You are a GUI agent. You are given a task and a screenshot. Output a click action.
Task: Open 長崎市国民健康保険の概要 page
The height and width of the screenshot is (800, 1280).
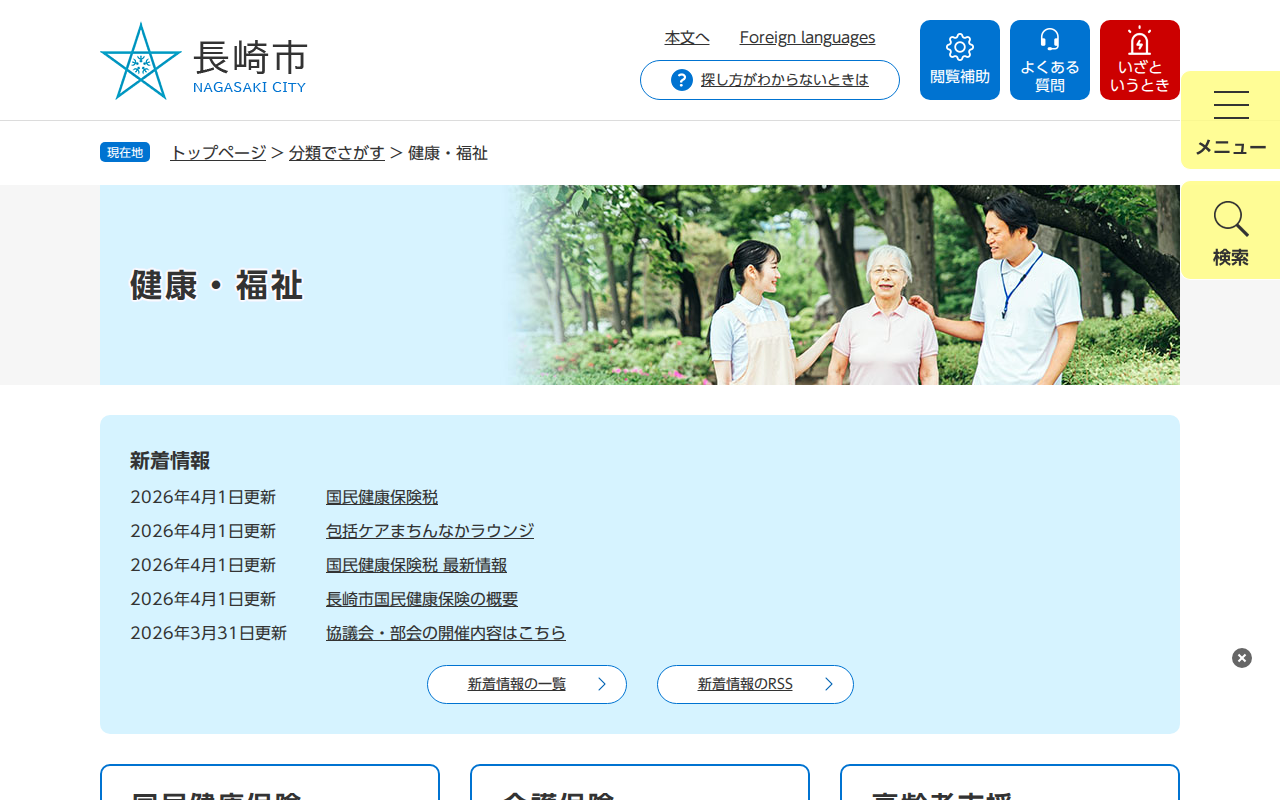[421, 599]
